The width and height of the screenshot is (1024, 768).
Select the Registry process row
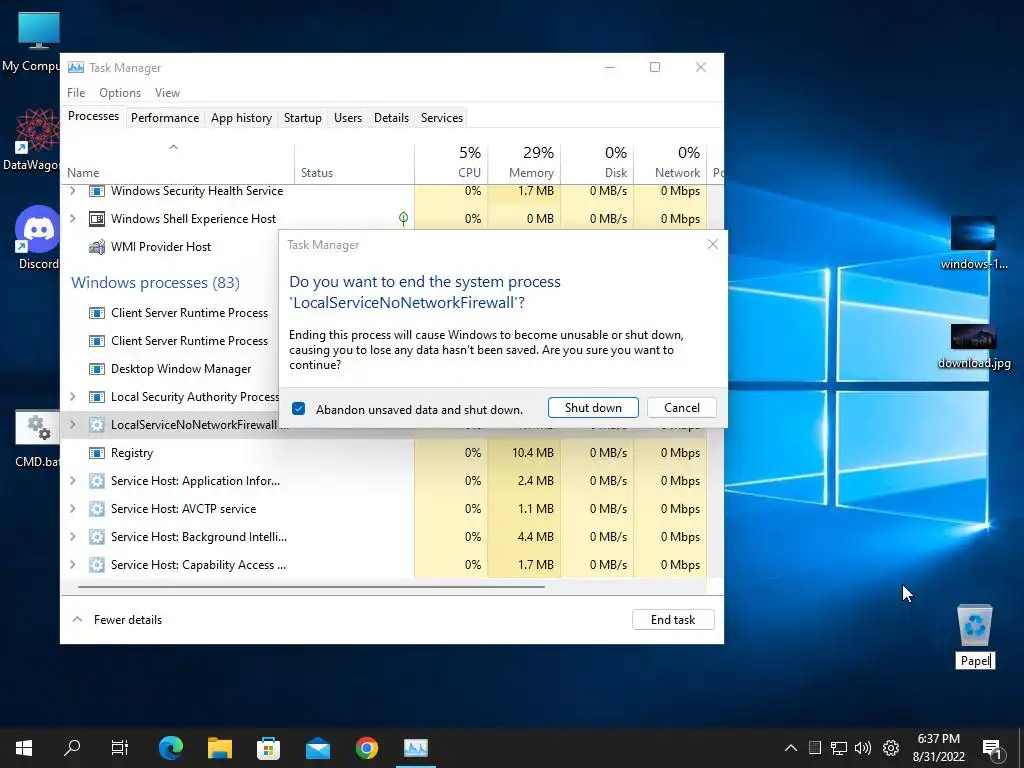(x=383, y=453)
